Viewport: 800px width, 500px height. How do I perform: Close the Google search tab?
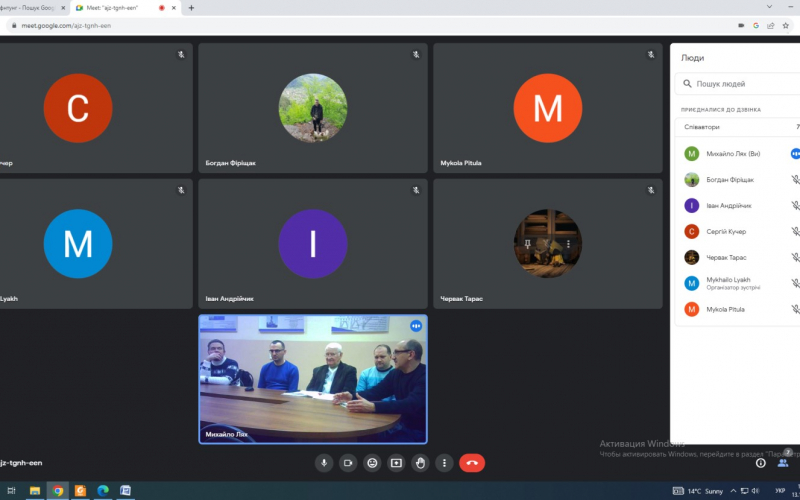coord(63,8)
